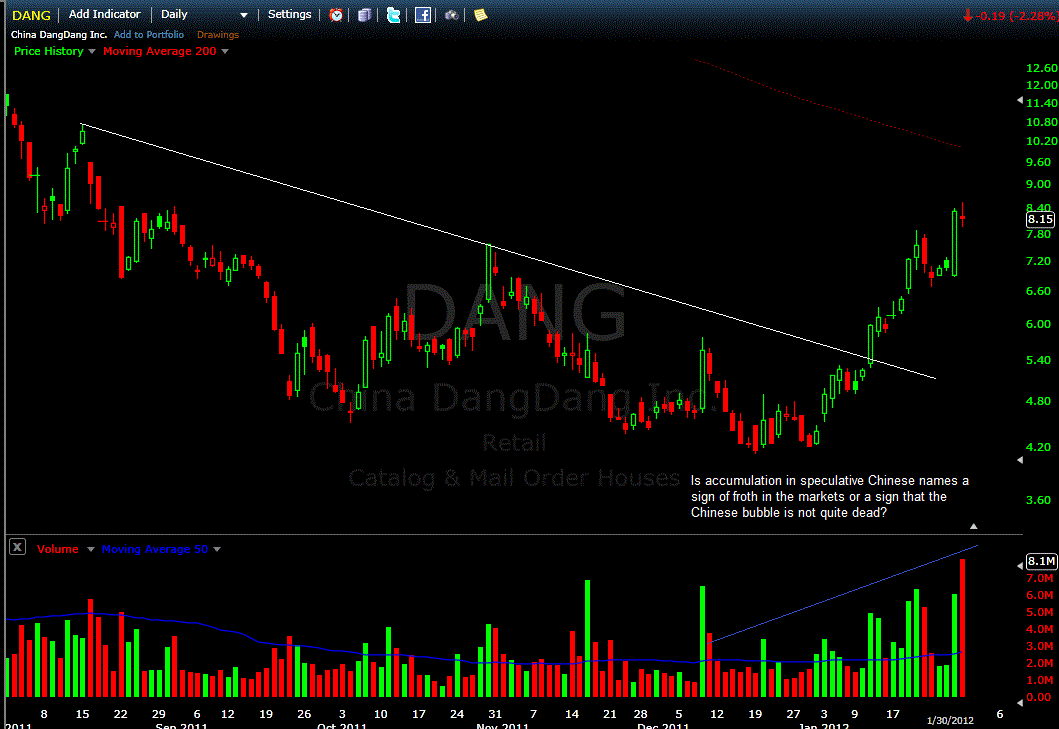Open the Add Indicator menu
Image resolution: width=1059 pixels, height=729 pixels.
tap(105, 14)
